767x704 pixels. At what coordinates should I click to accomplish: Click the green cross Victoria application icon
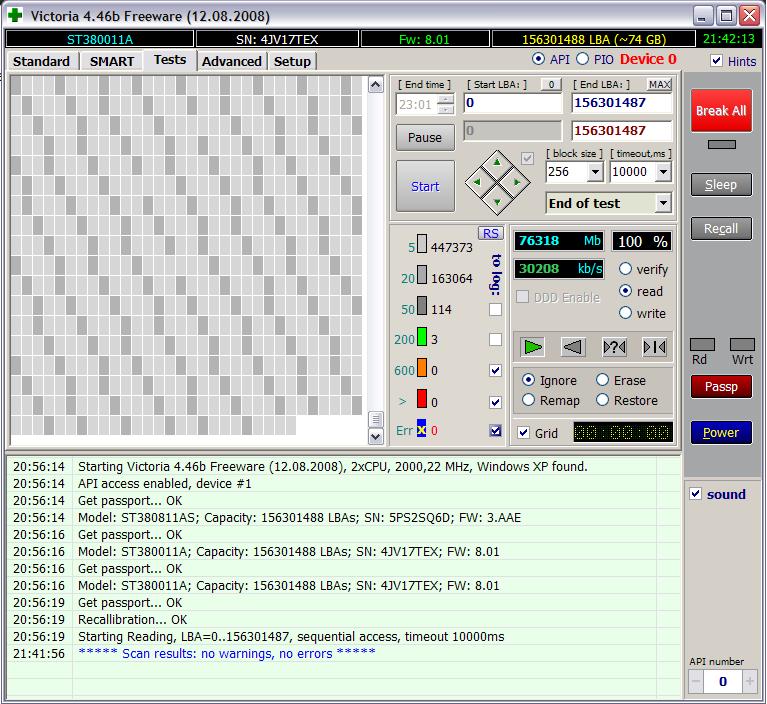[x=15, y=15]
